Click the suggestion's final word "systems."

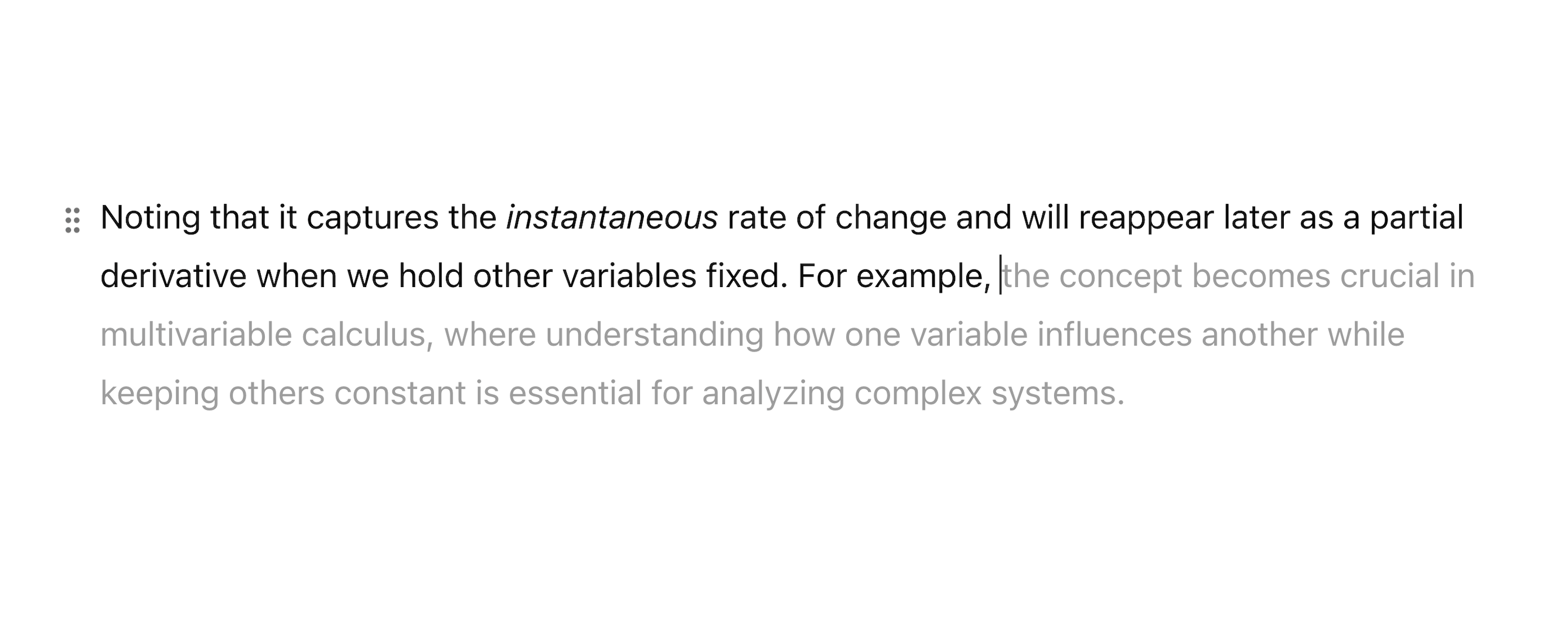pyautogui.click(x=1057, y=393)
